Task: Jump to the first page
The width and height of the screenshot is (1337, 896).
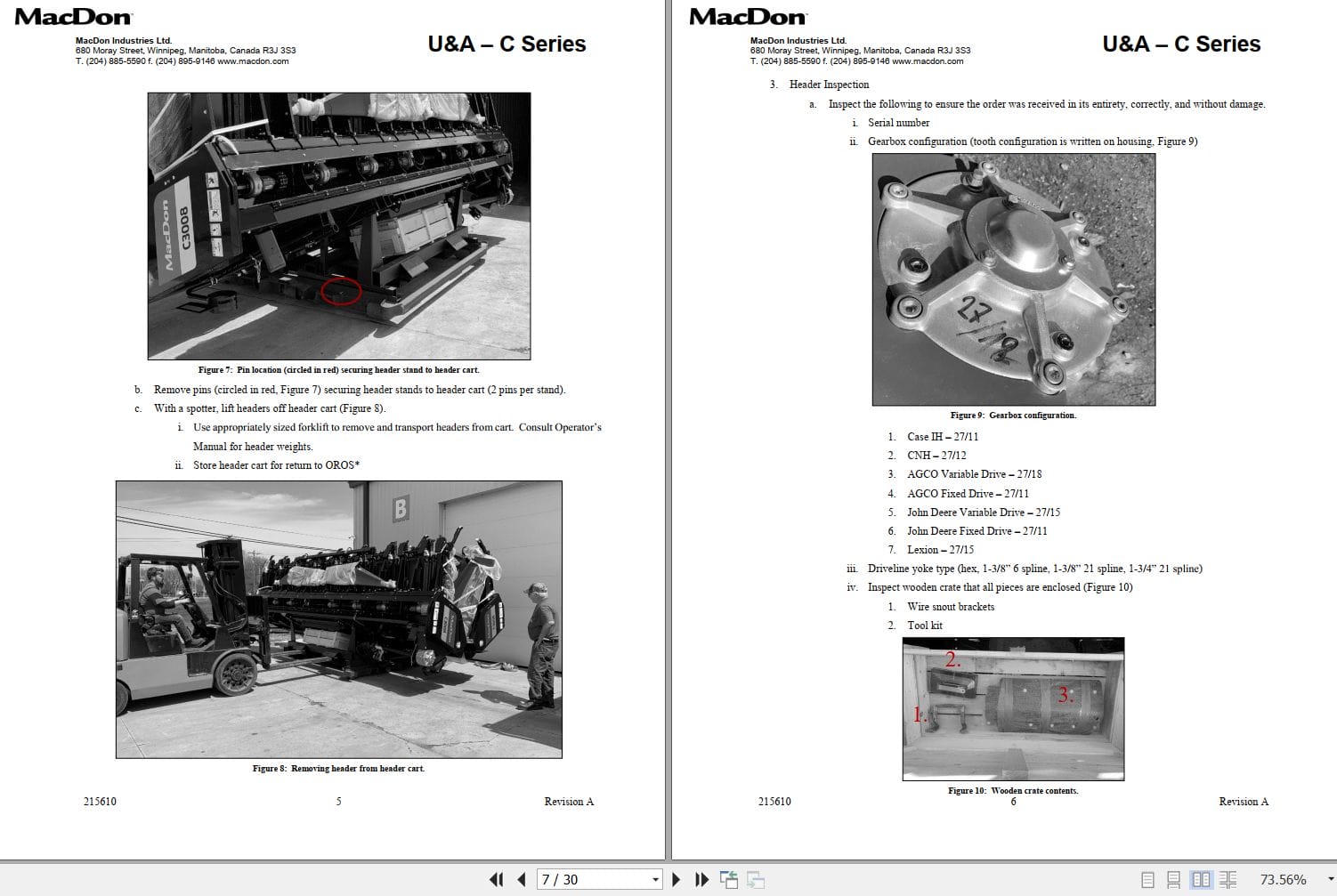Action: click(497, 879)
